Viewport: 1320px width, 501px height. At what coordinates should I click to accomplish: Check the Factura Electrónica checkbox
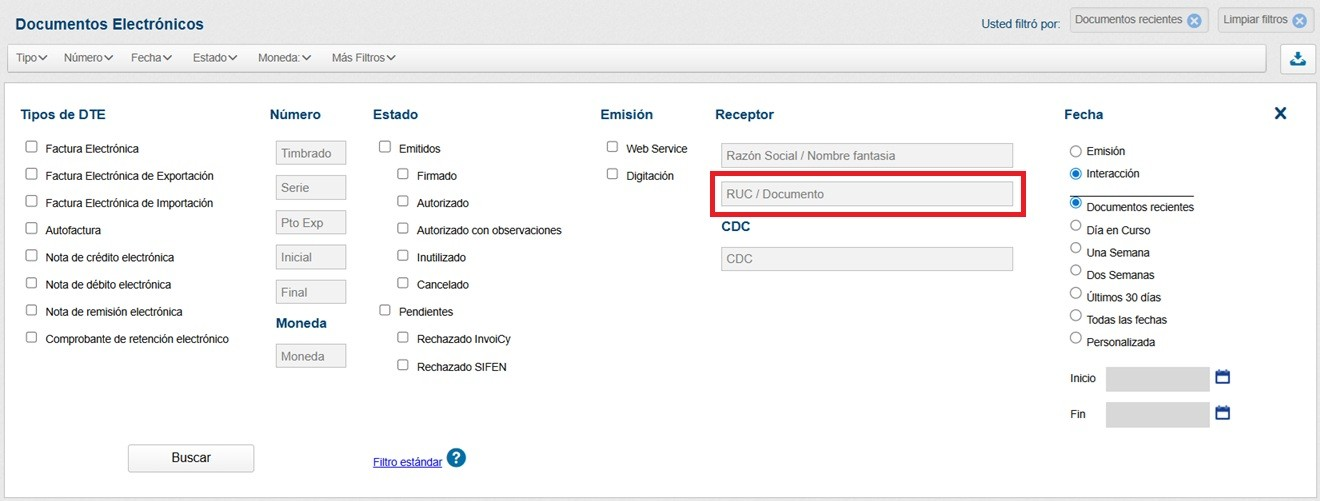(x=32, y=148)
